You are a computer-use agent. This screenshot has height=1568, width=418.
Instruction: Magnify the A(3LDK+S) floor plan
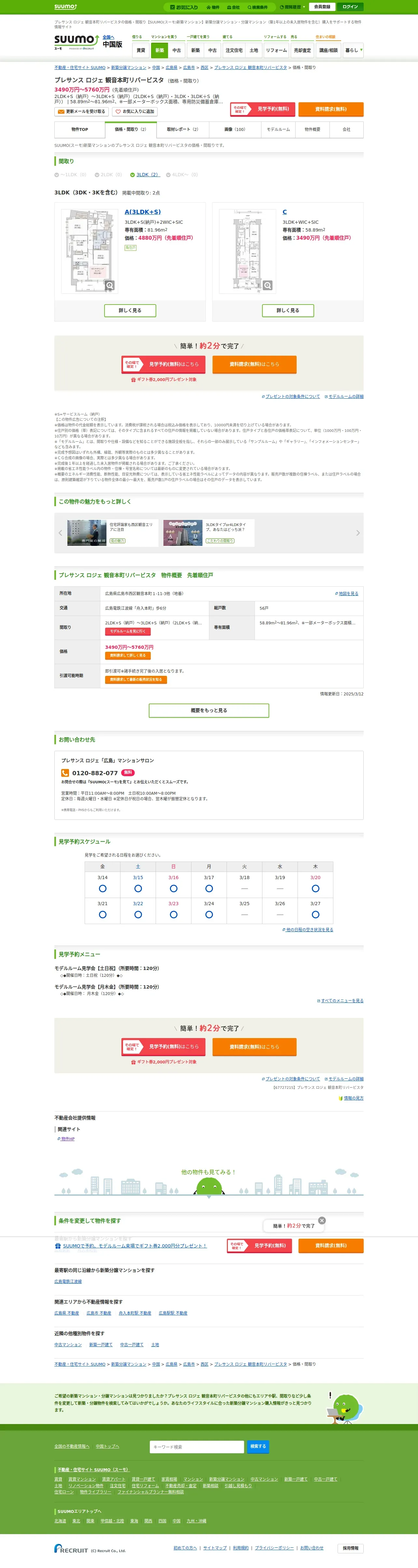coord(109,285)
